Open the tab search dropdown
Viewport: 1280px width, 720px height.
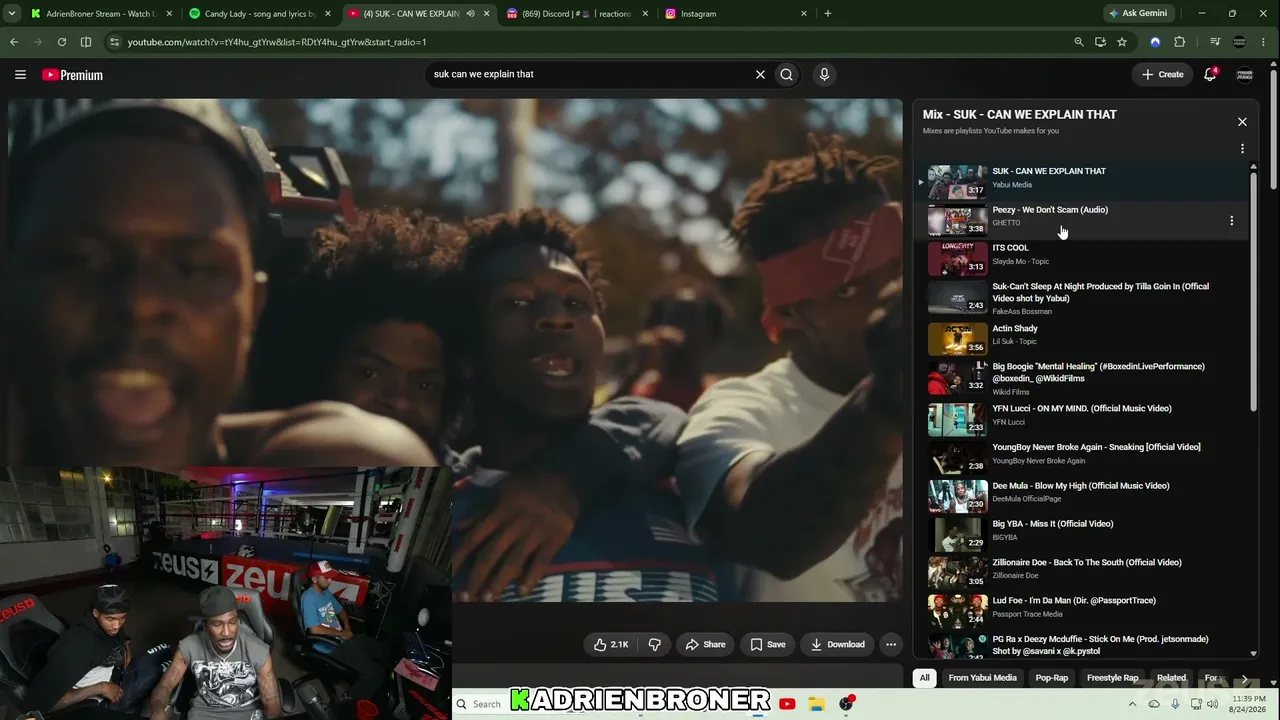(x=12, y=14)
